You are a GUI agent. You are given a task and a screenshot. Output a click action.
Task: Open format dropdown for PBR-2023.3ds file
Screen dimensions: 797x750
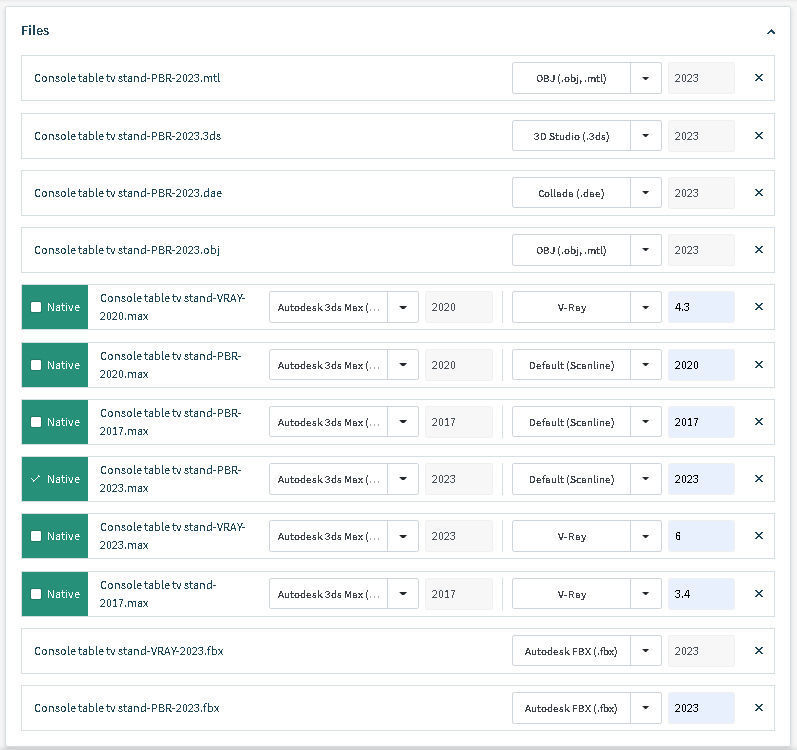(646, 136)
